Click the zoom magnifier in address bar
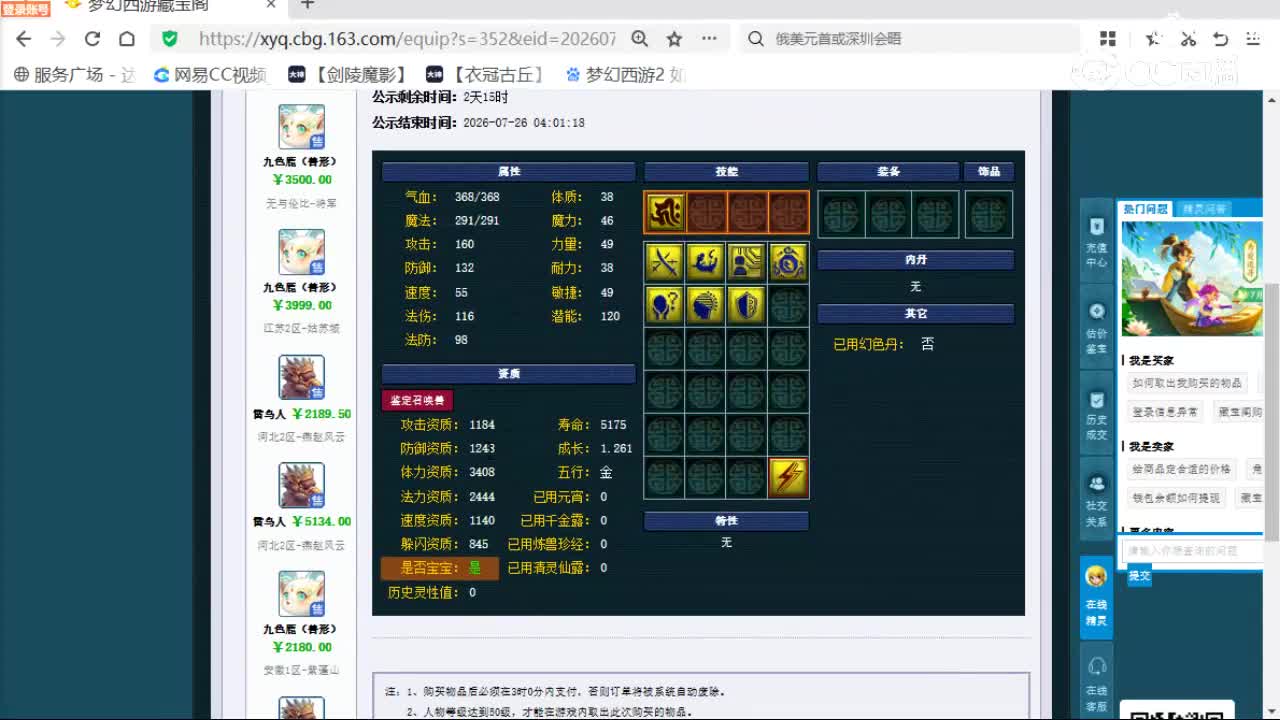This screenshot has width=1280, height=720. (x=640, y=39)
